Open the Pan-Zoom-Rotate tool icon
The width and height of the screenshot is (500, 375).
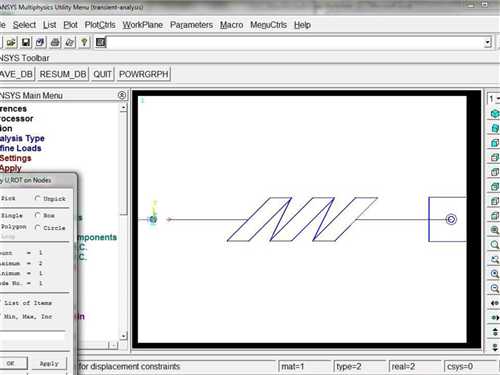pos(40,42)
